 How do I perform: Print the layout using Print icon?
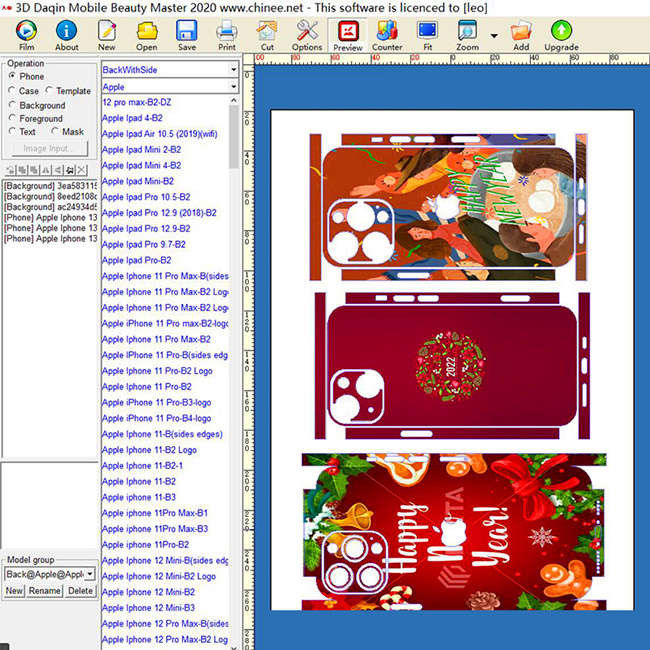(227, 34)
